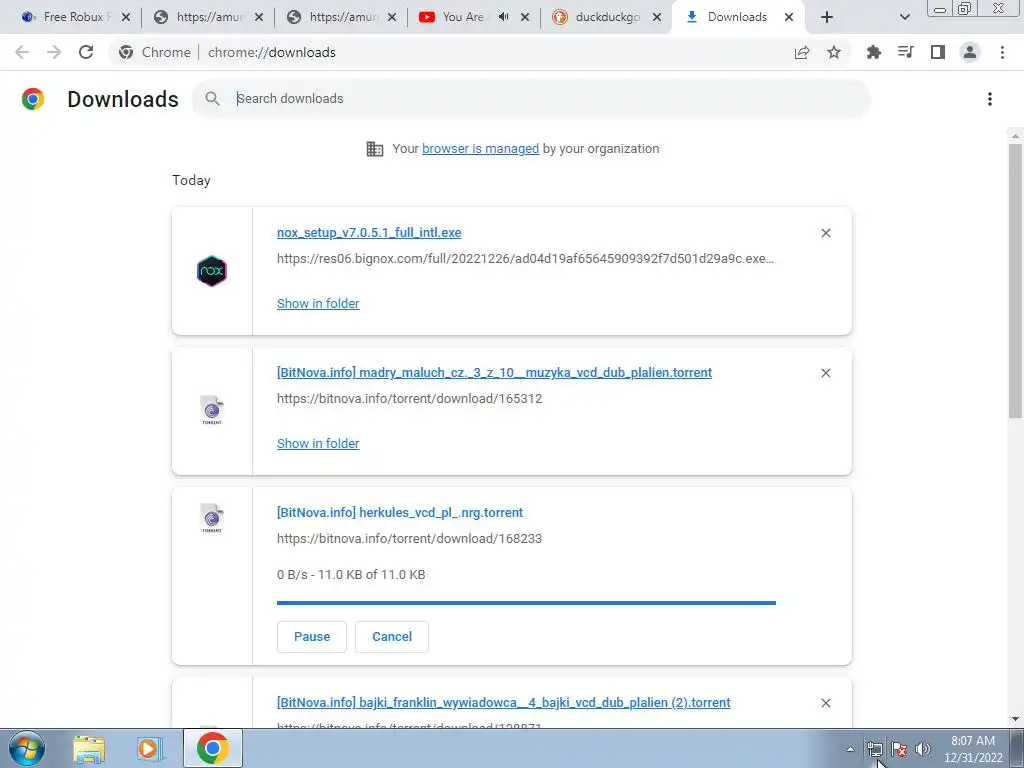The height and width of the screenshot is (768, 1024).
Task: Reload the downloads page
Action: [x=86, y=52]
